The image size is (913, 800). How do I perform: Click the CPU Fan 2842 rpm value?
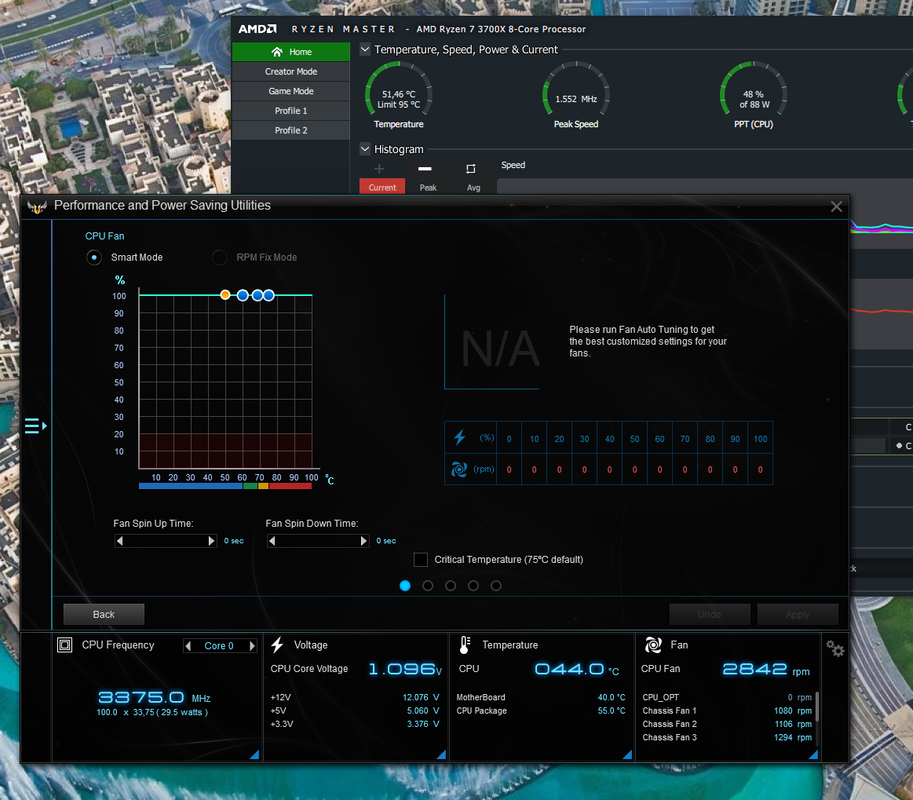[x=755, y=669]
